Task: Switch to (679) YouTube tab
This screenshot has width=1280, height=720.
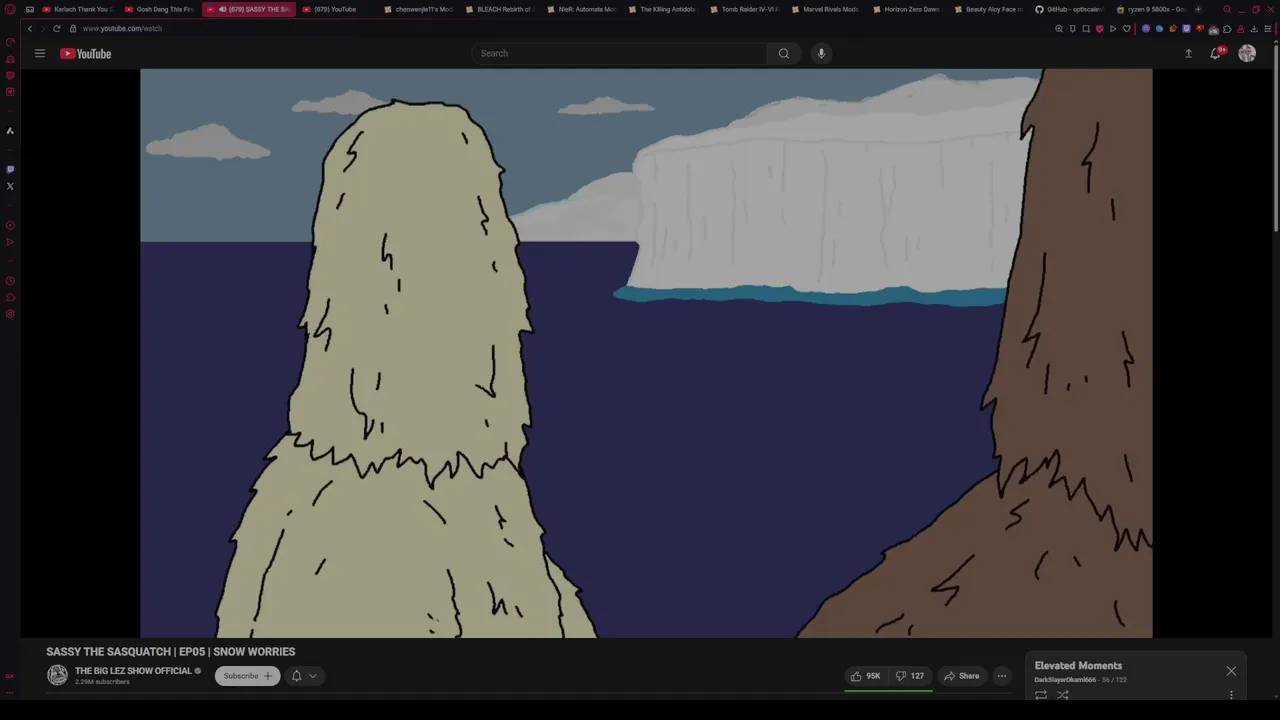Action: coord(330,9)
